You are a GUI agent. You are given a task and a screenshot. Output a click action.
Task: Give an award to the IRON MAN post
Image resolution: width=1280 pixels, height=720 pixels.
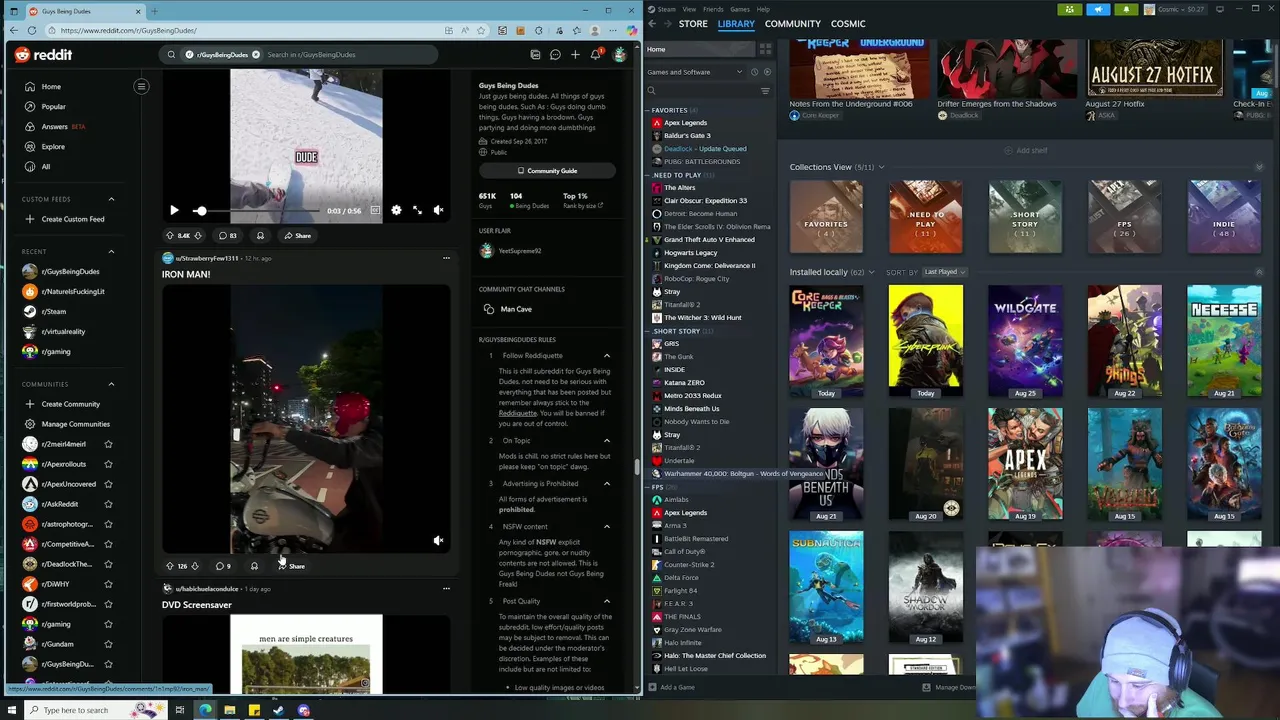click(x=254, y=566)
